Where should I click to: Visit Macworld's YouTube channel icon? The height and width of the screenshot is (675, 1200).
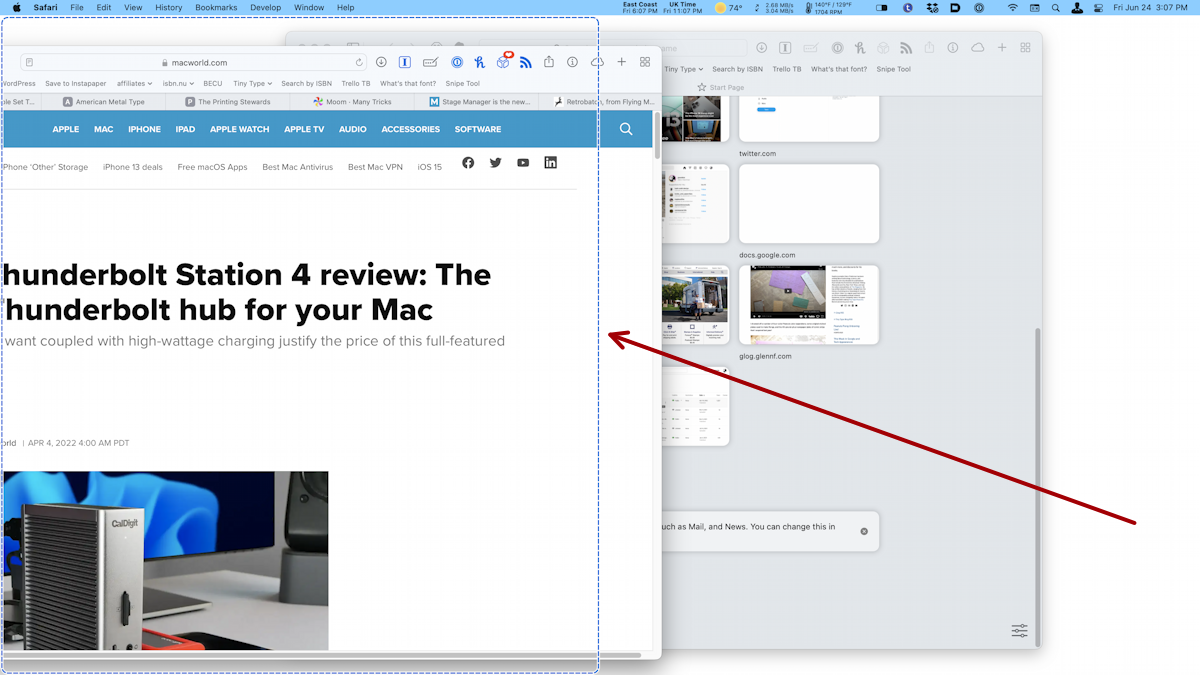[x=523, y=162]
